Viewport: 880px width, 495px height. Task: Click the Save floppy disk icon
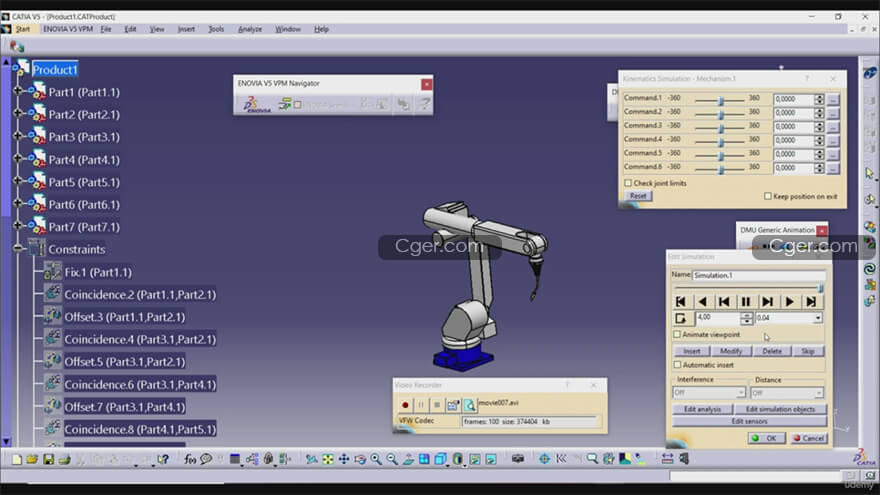48,459
